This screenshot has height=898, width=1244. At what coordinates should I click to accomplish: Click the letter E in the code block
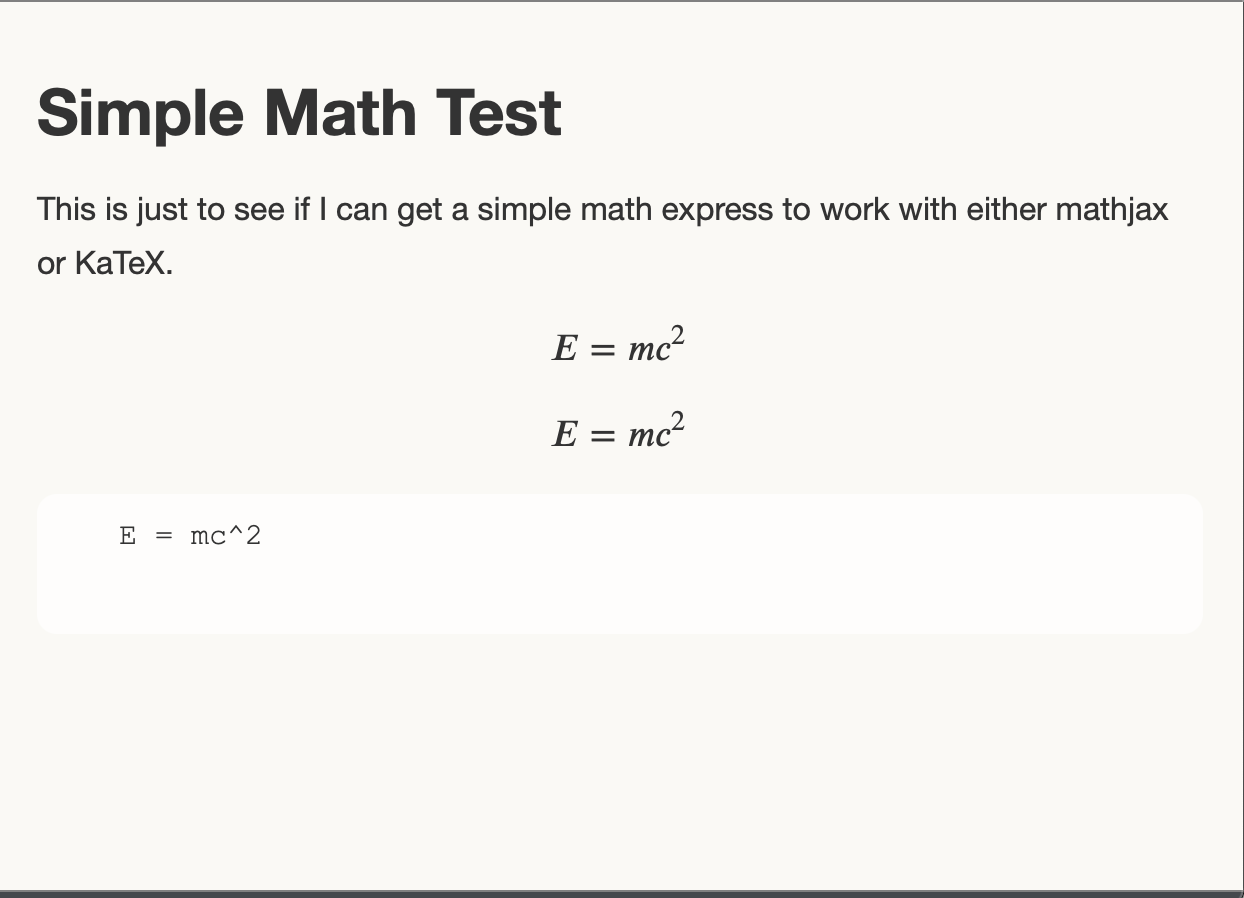[128, 536]
